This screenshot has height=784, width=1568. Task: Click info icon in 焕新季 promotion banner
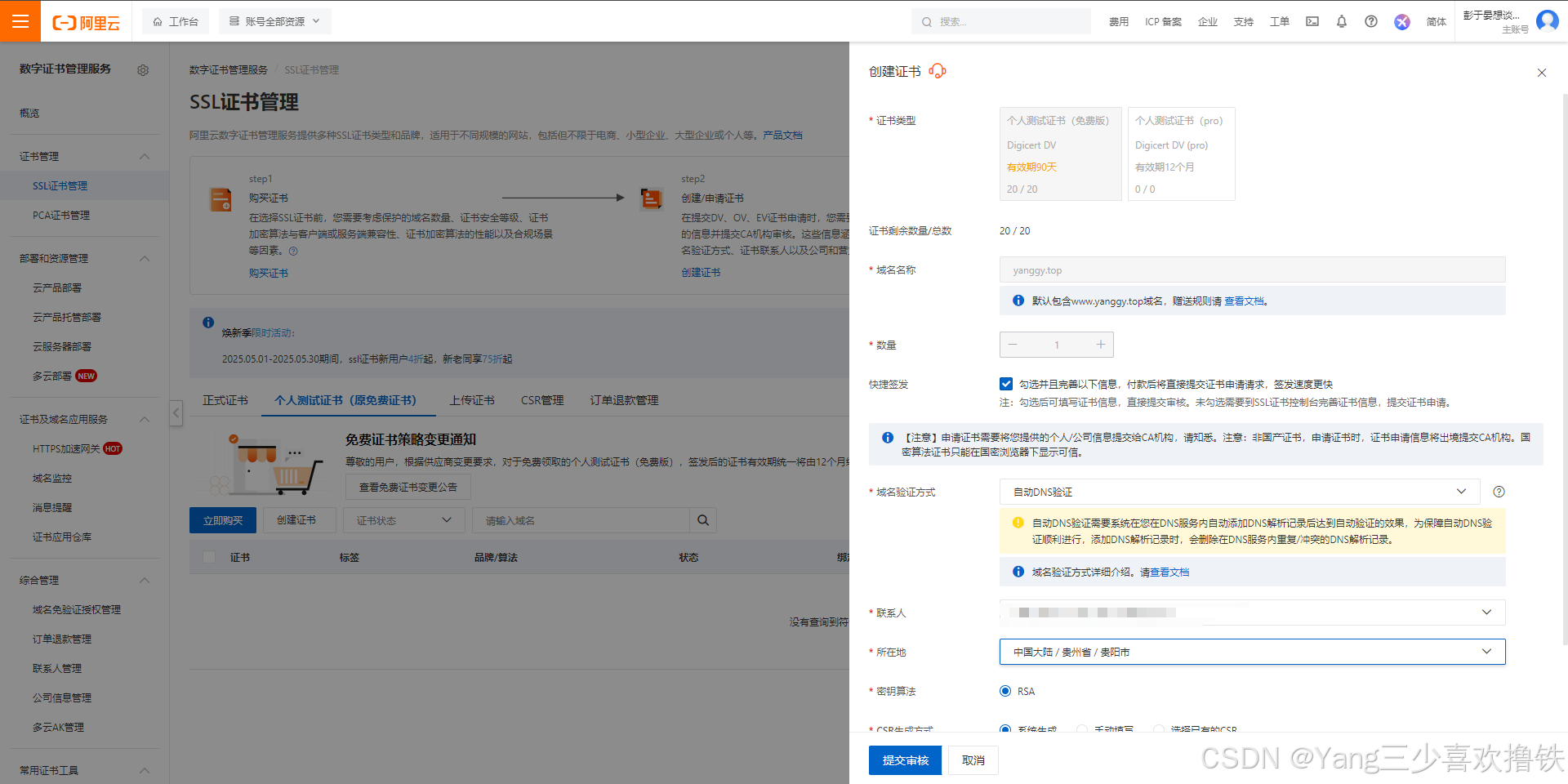click(x=208, y=323)
